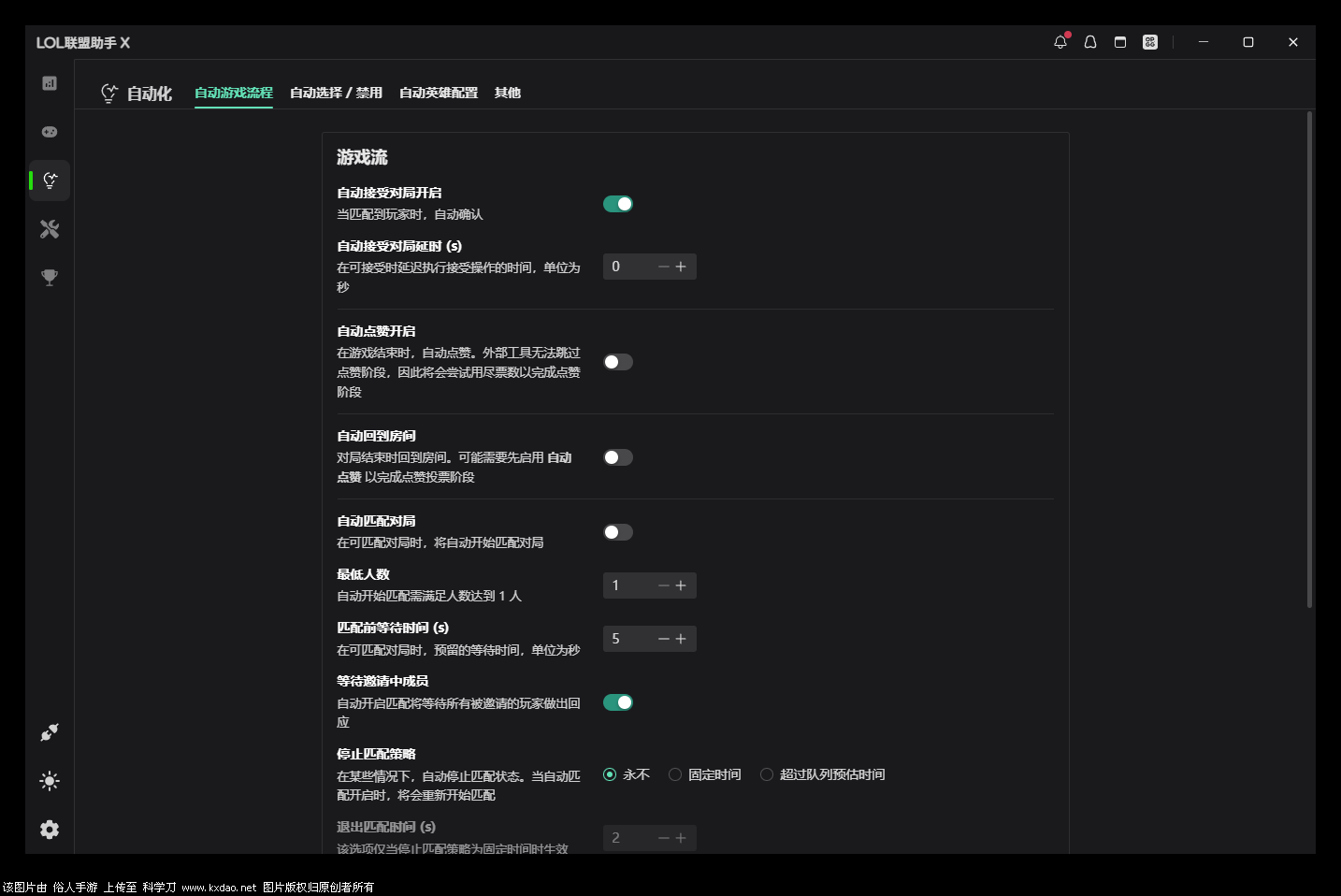Open the 其他 tab

click(x=507, y=93)
